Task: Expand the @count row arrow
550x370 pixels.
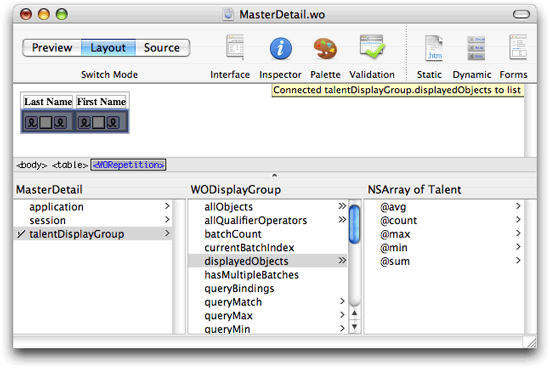Action: [x=518, y=220]
